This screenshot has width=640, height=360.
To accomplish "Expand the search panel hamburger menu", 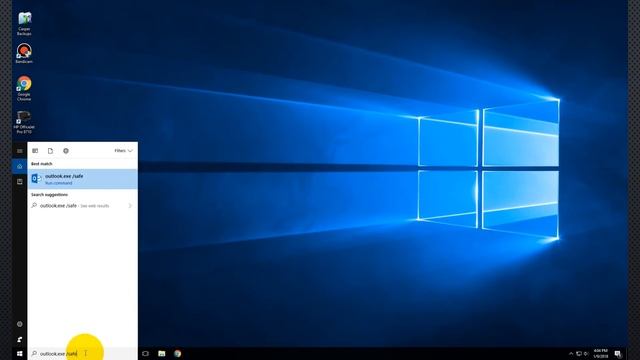I will pyautogui.click(x=20, y=151).
